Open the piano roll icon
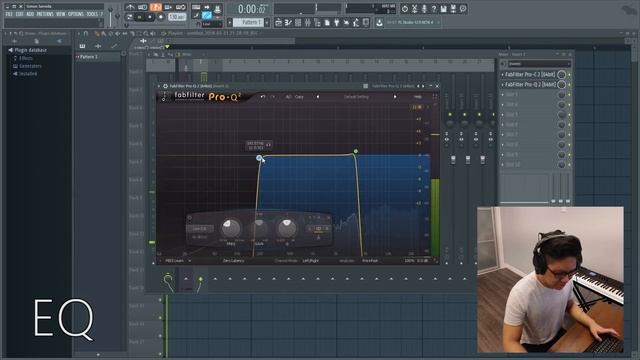The width and height of the screenshot is (640, 360). click(x=289, y=23)
